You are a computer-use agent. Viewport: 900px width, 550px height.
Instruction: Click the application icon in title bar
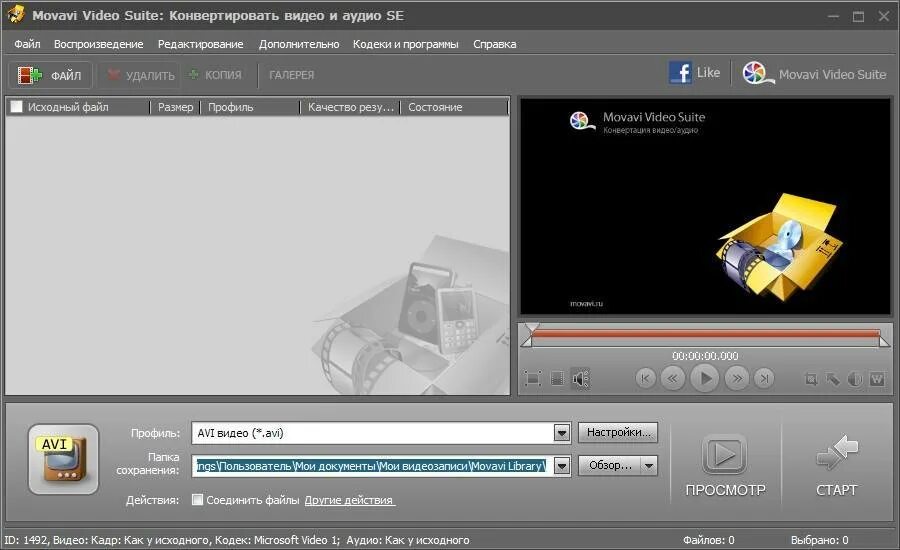16,14
